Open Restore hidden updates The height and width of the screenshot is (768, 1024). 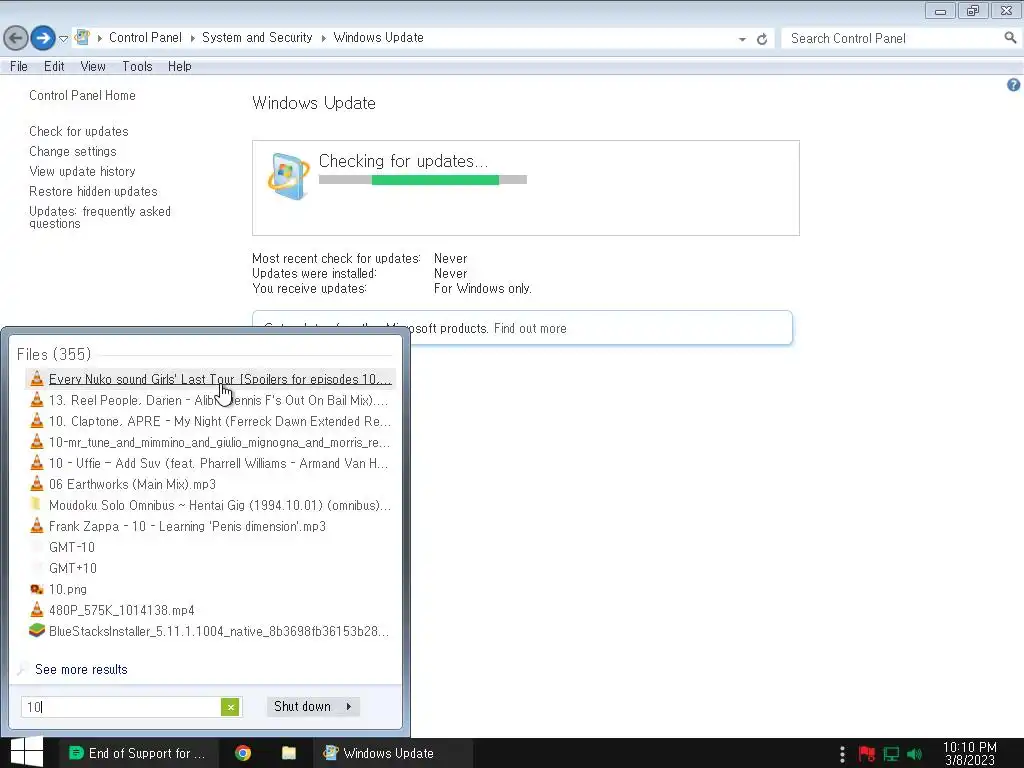coord(93,192)
